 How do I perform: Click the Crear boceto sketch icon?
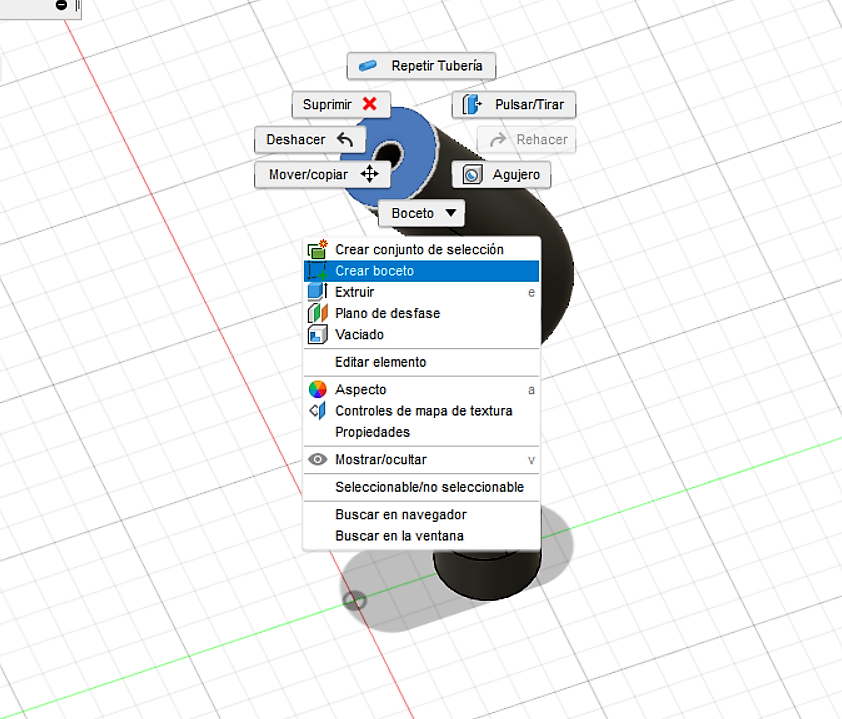[x=317, y=271]
